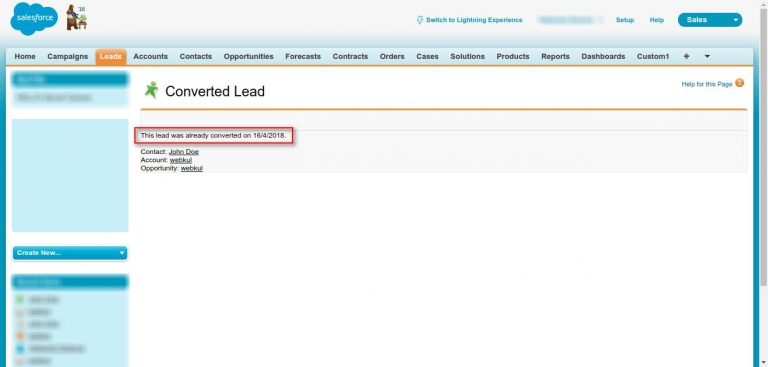Switch to Lightning Experience
This screenshot has height=367, width=768.
tap(474, 20)
